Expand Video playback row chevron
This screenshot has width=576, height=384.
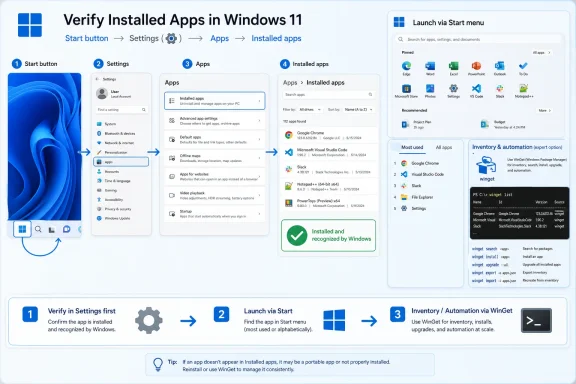[x=259, y=195]
